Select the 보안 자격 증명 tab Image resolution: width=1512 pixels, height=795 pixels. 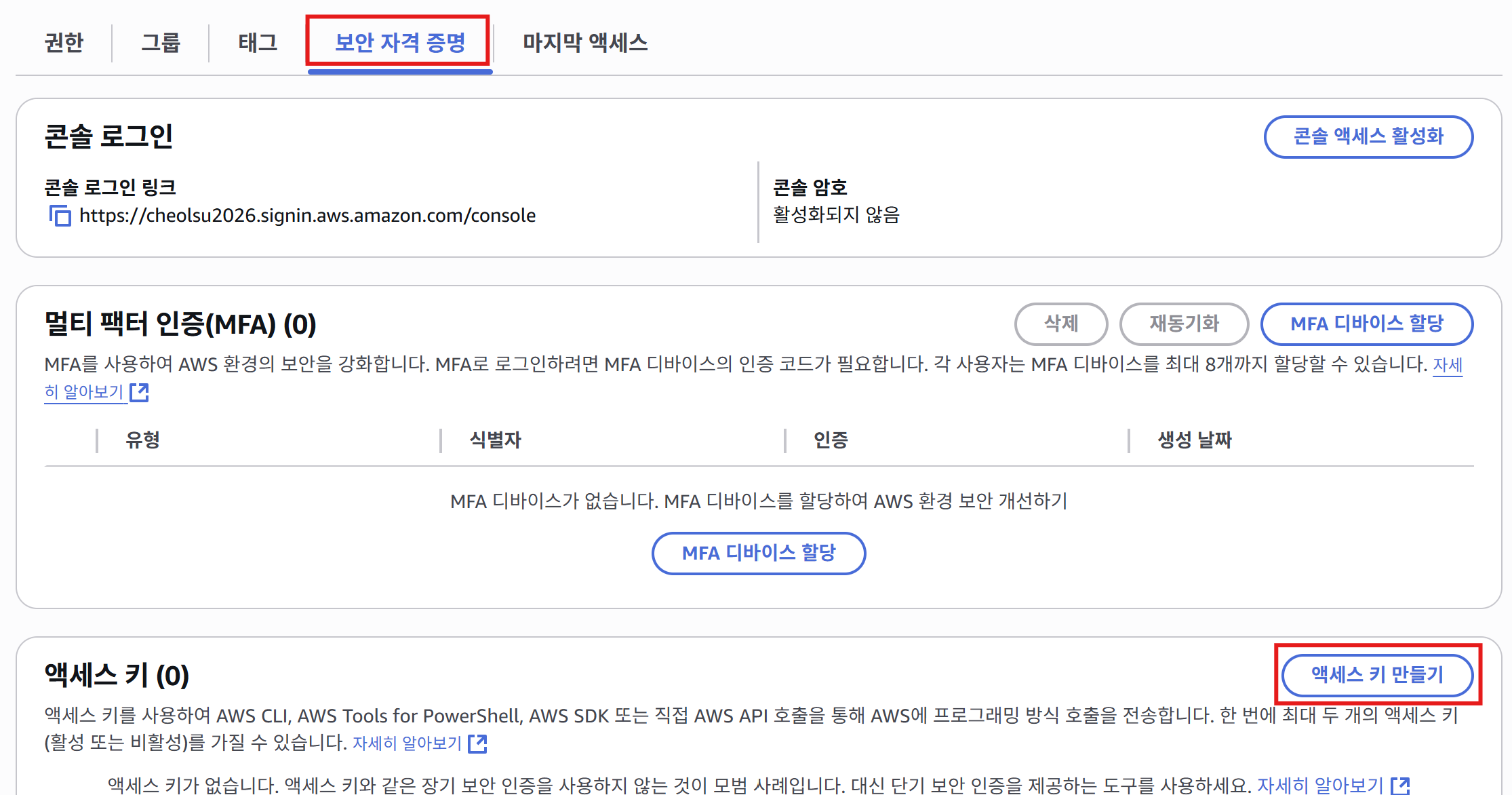[x=399, y=43]
